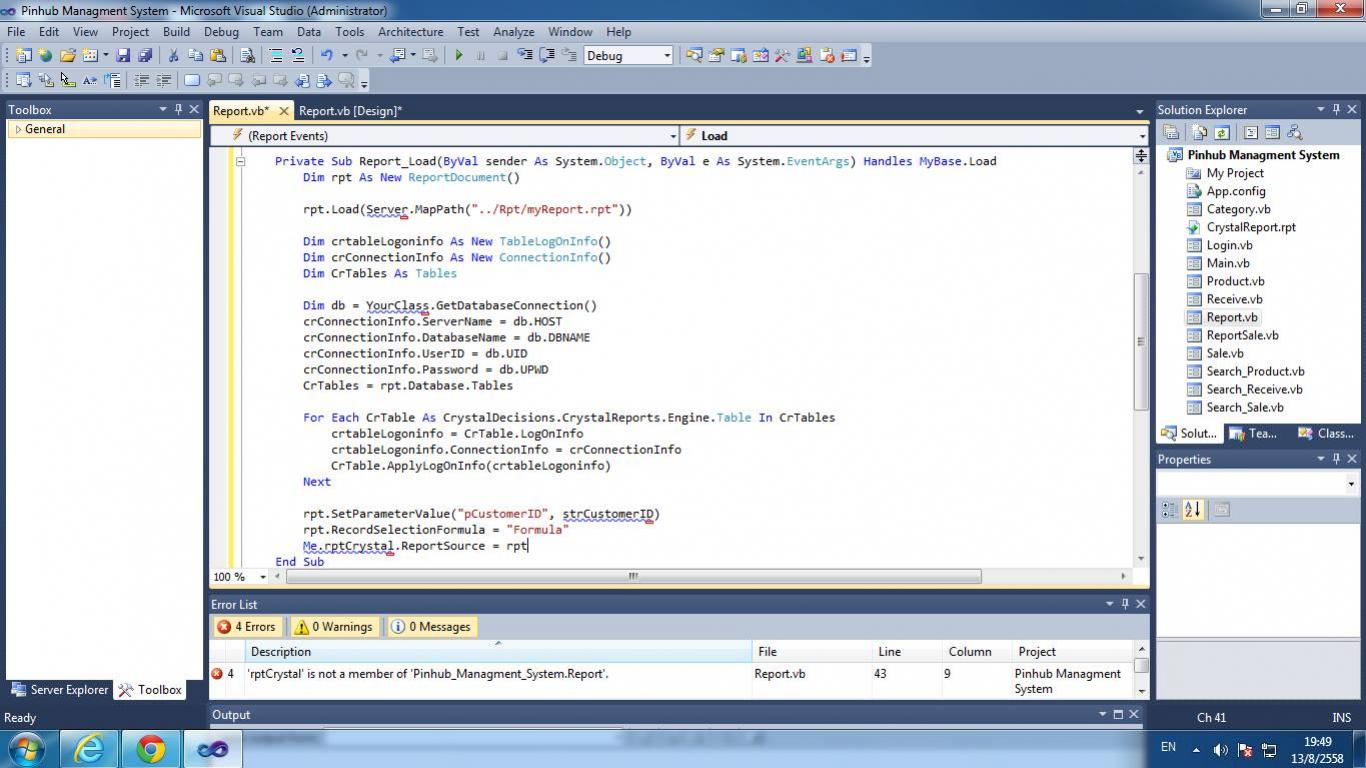Click the Windows Start button
Viewport: 1366px width, 768px height.
(x=26, y=748)
